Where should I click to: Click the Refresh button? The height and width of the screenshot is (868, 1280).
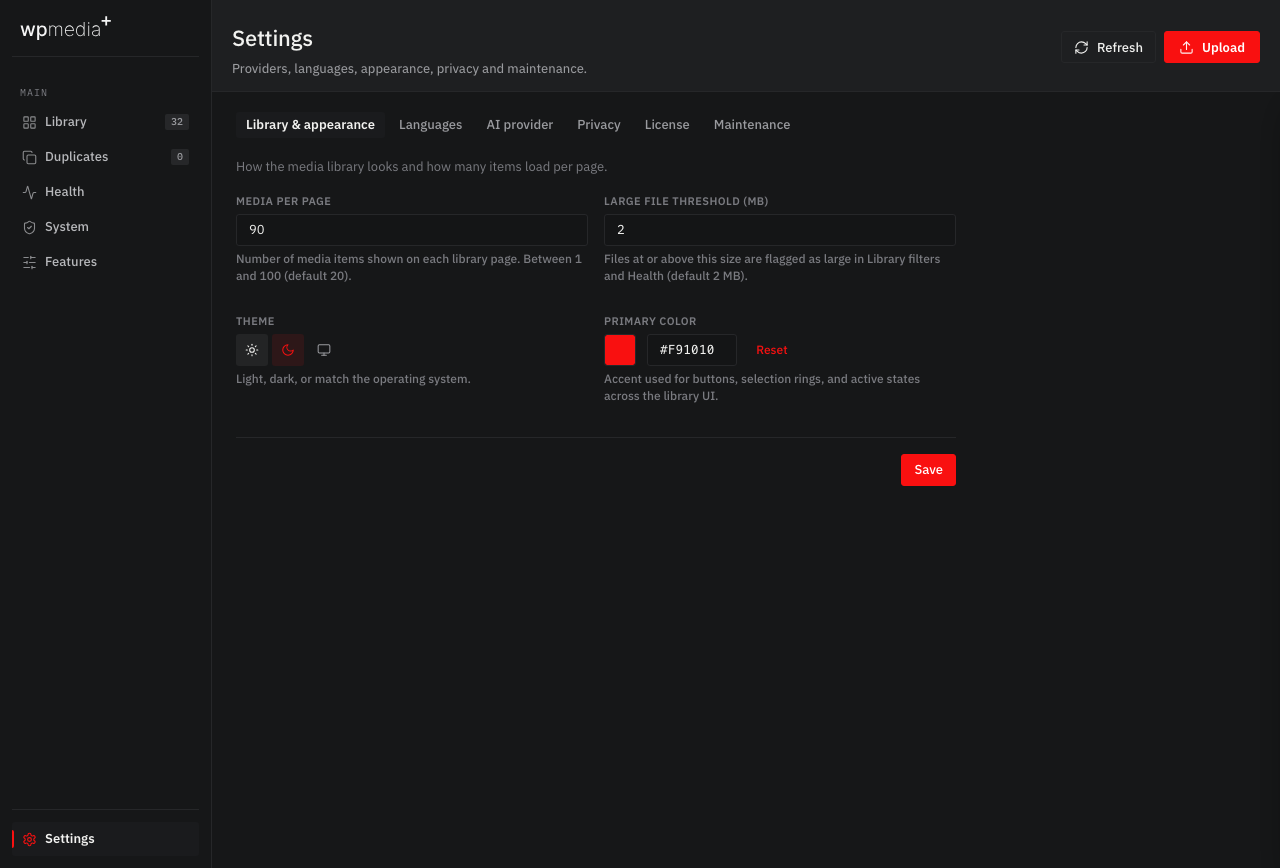1108,47
